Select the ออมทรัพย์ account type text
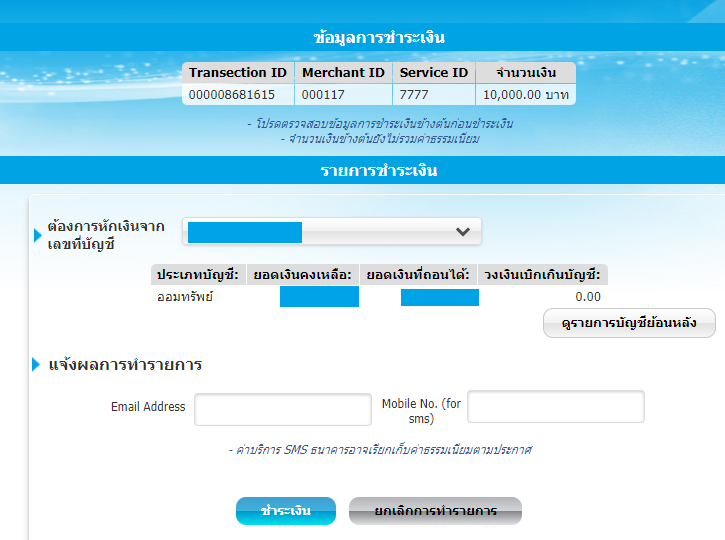 tap(185, 297)
